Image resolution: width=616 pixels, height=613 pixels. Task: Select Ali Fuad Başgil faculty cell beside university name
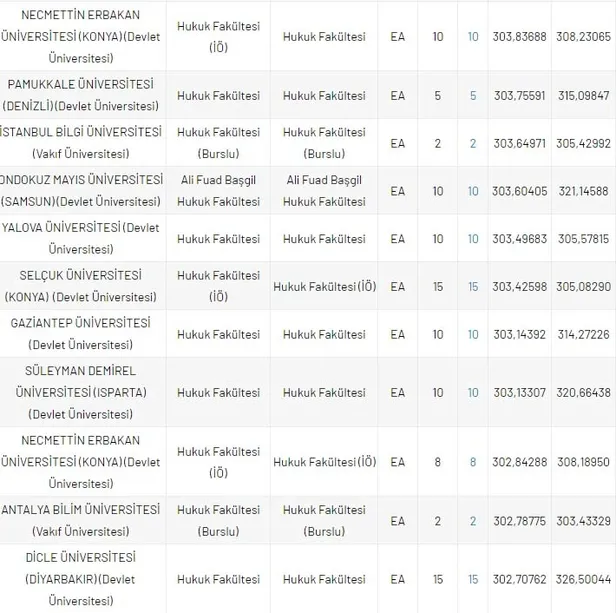point(218,191)
